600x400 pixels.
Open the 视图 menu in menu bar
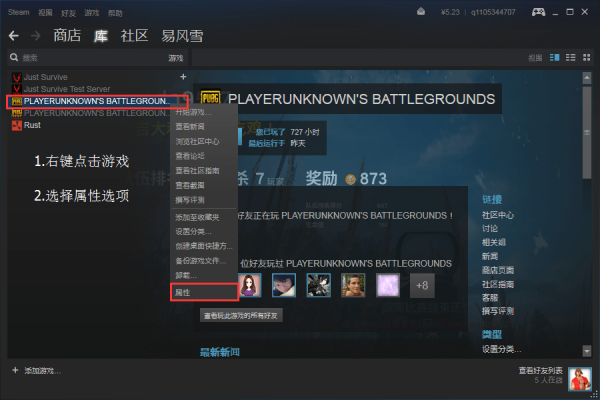pos(45,13)
